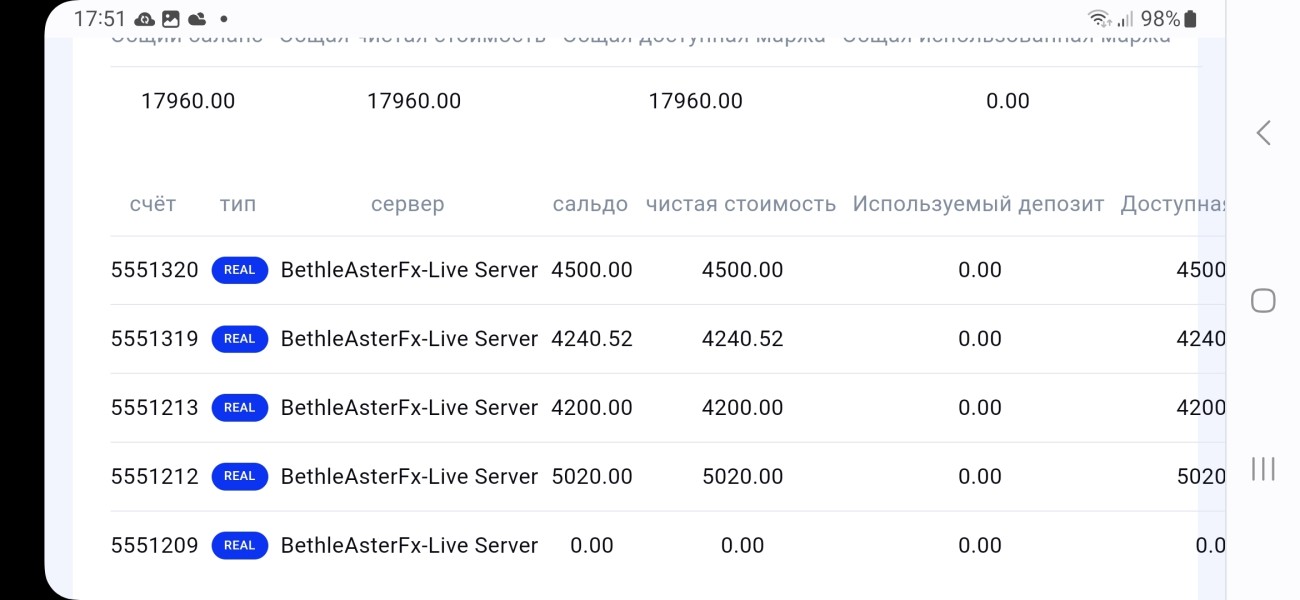Image resolution: width=1300 pixels, height=600 pixels.
Task: Click Используемый депозит 0.00 for account 5551212
Action: point(980,476)
